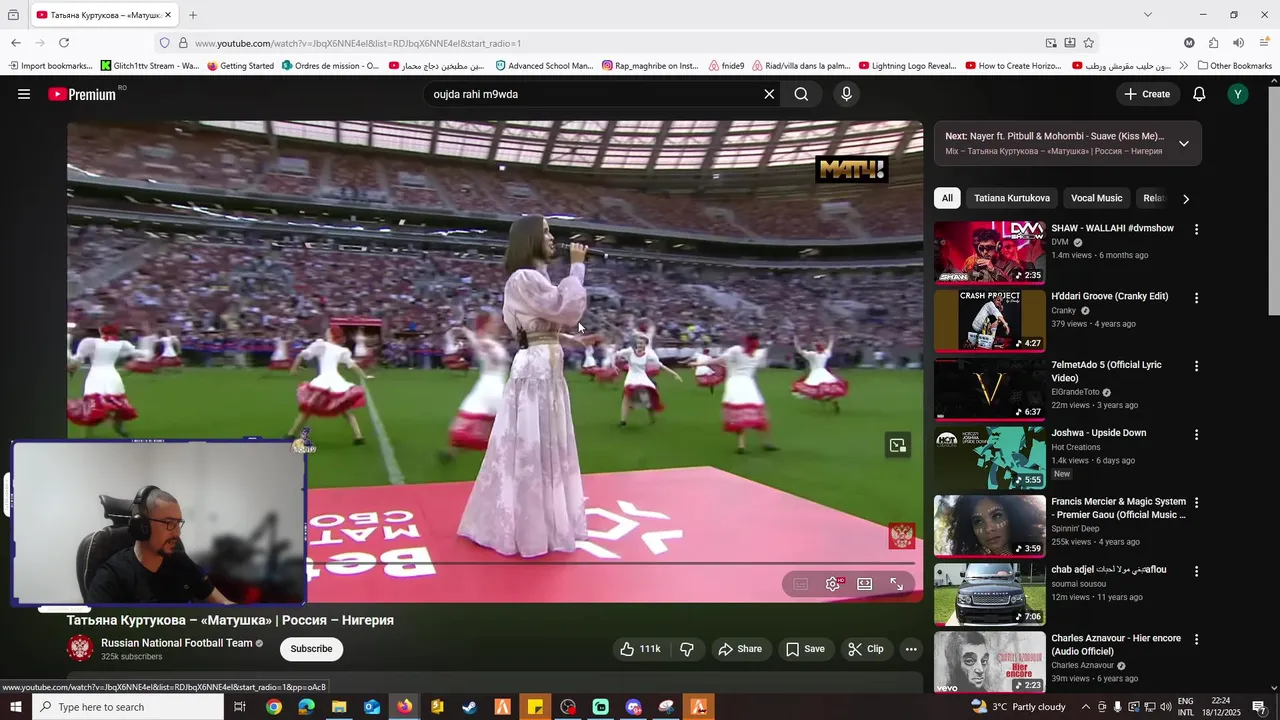Open the Windows Start menu
The image size is (1280, 720).
click(x=16, y=707)
